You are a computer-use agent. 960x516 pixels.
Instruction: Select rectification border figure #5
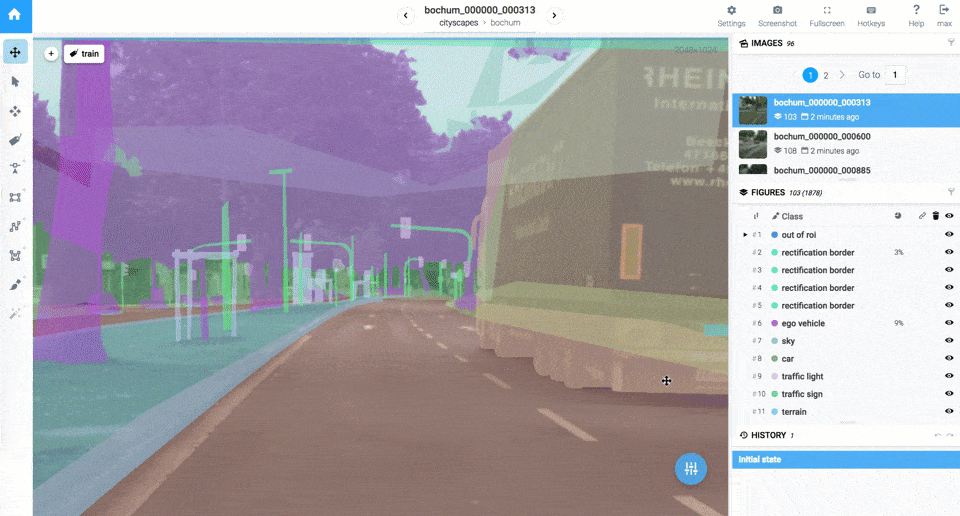coord(846,305)
